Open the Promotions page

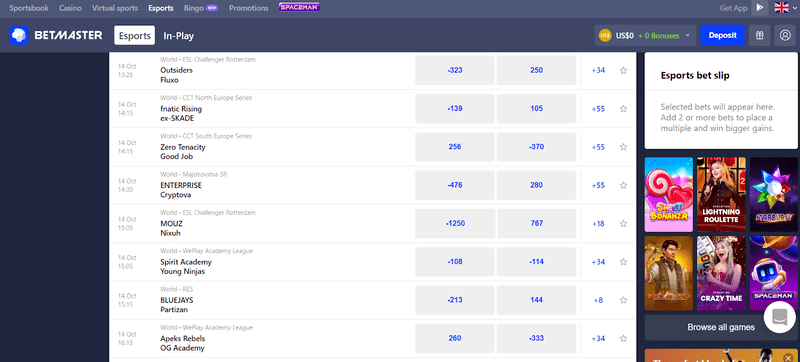248,8
